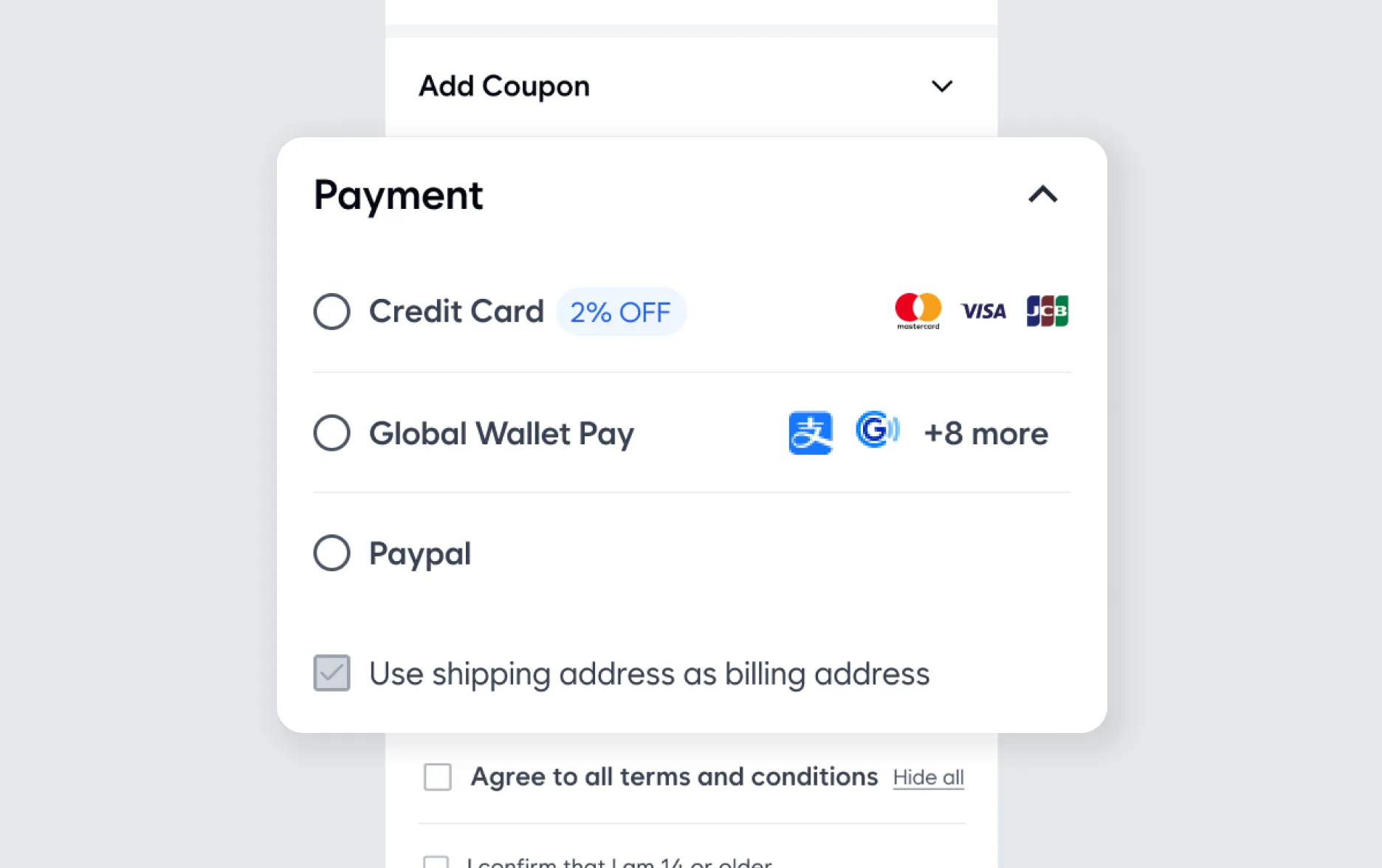Click the Payment section heading
Viewport: 1382px width, 868px height.
click(x=398, y=195)
